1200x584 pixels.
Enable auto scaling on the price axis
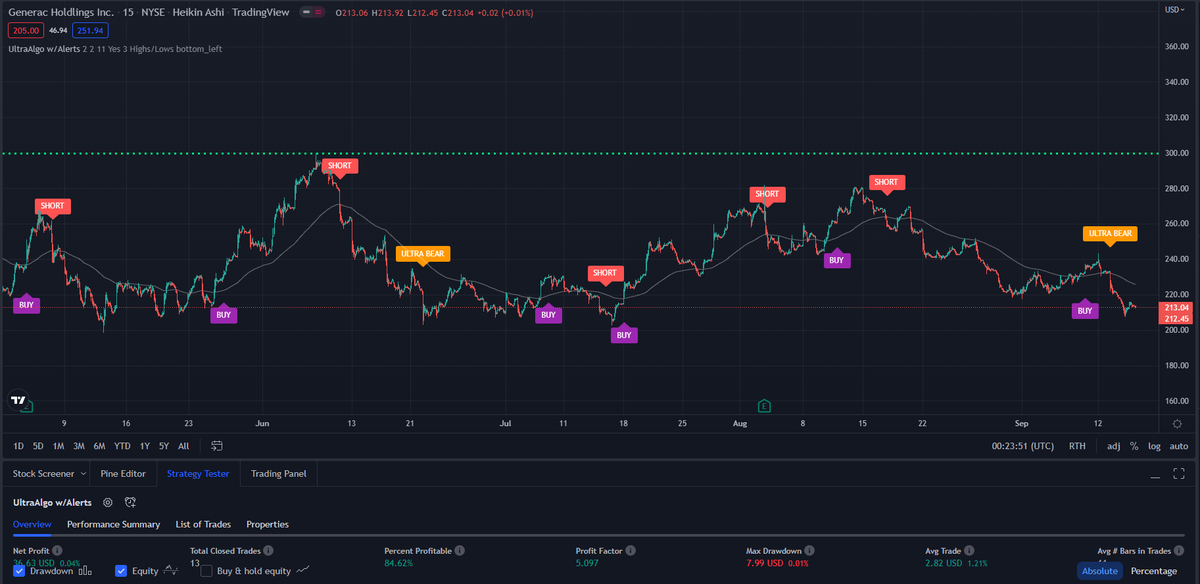click(x=1178, y=446)
